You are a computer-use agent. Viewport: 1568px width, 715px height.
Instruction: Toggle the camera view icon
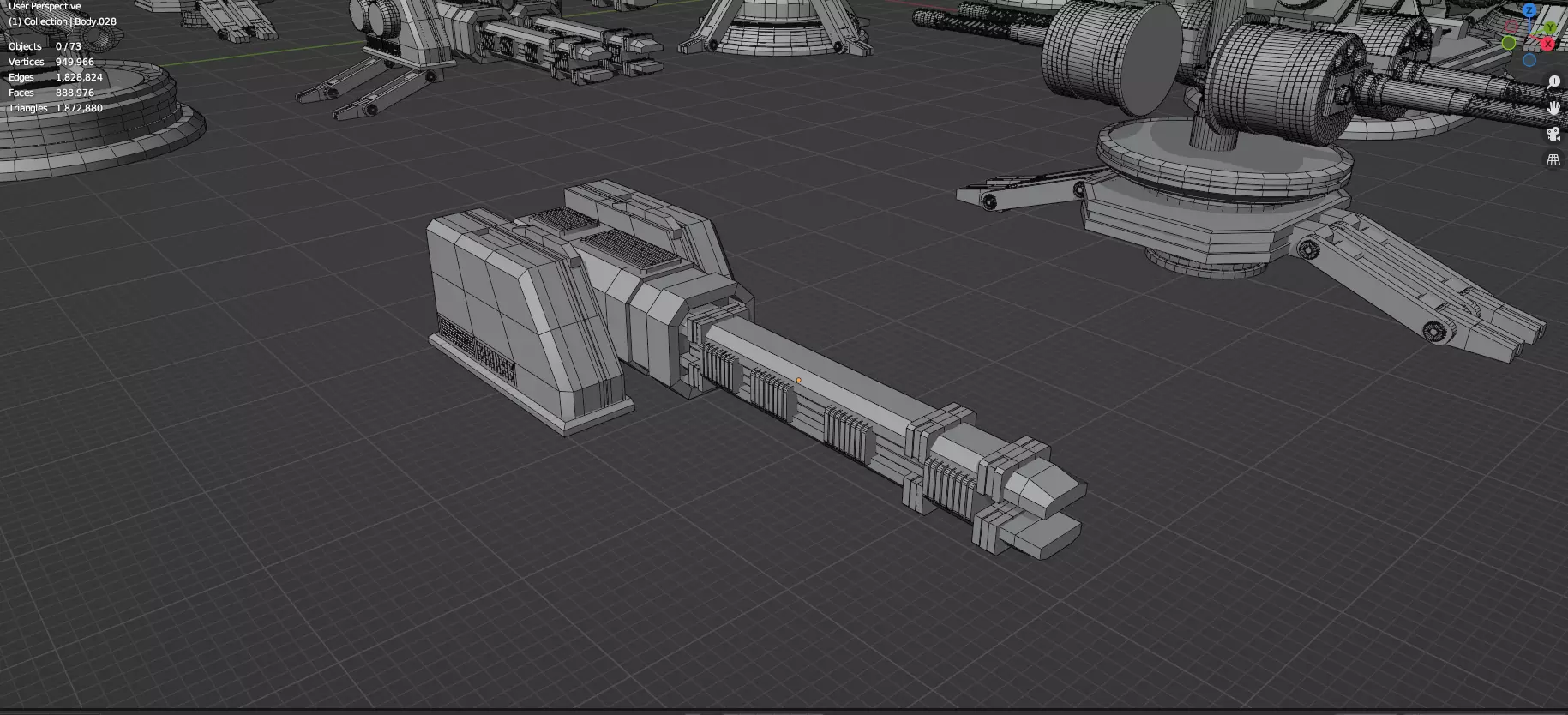coord(1553,134)
